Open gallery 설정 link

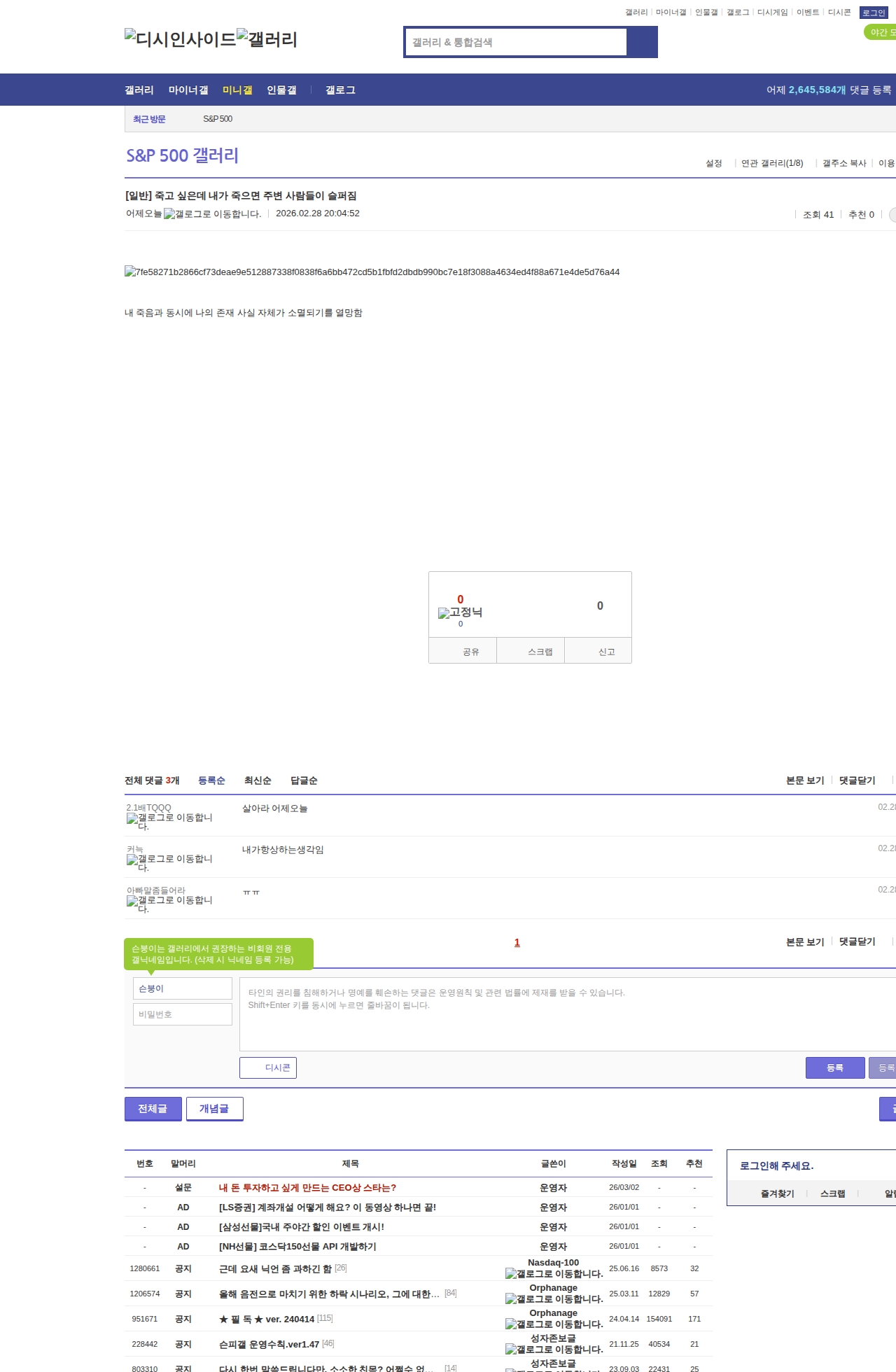coord(713,163)
